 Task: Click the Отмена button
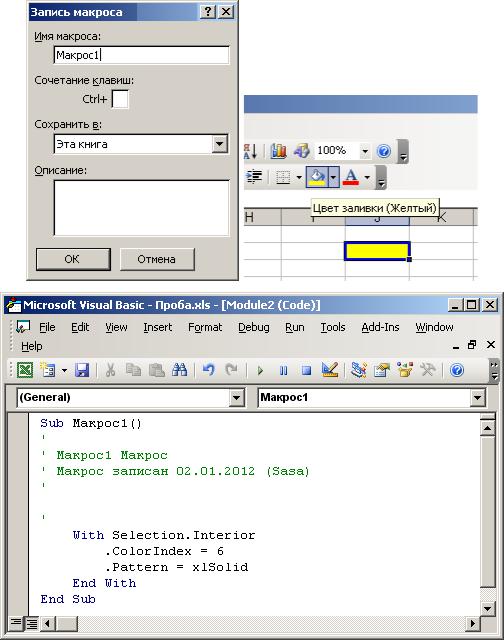click(x=157, y=259)
